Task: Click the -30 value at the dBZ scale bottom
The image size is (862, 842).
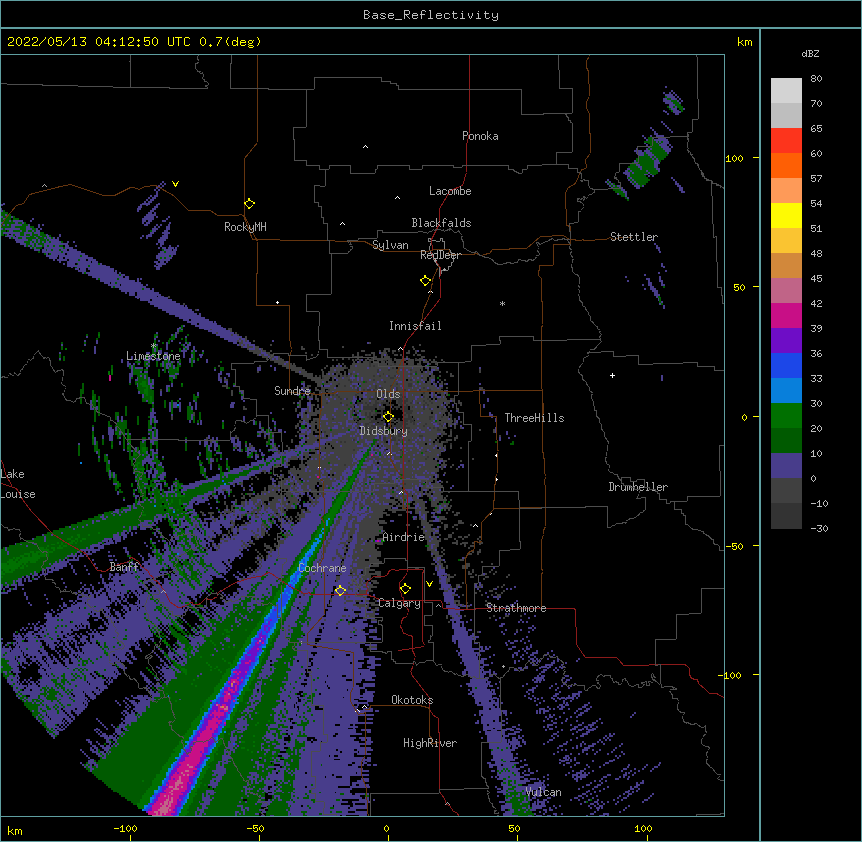Action: coord(819,528)
